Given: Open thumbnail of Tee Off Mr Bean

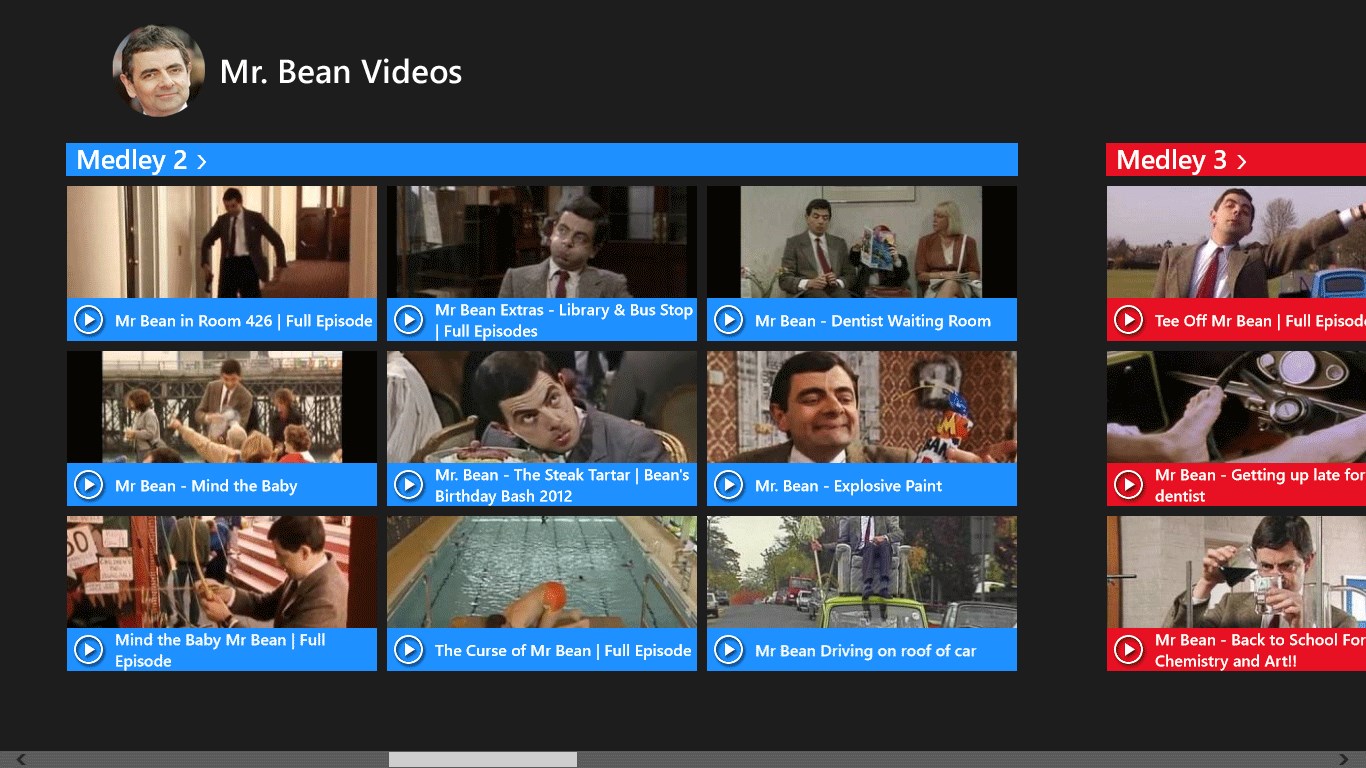Looking at the screenshot, I should tap(1236, 242).
